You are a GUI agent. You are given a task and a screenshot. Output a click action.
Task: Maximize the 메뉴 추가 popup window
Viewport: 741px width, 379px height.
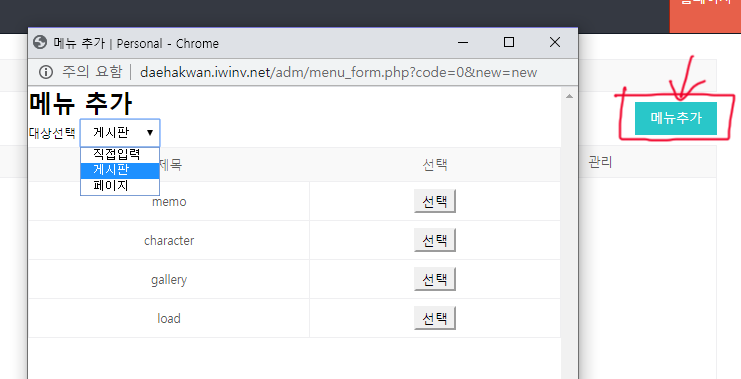[x=509, y=43]
